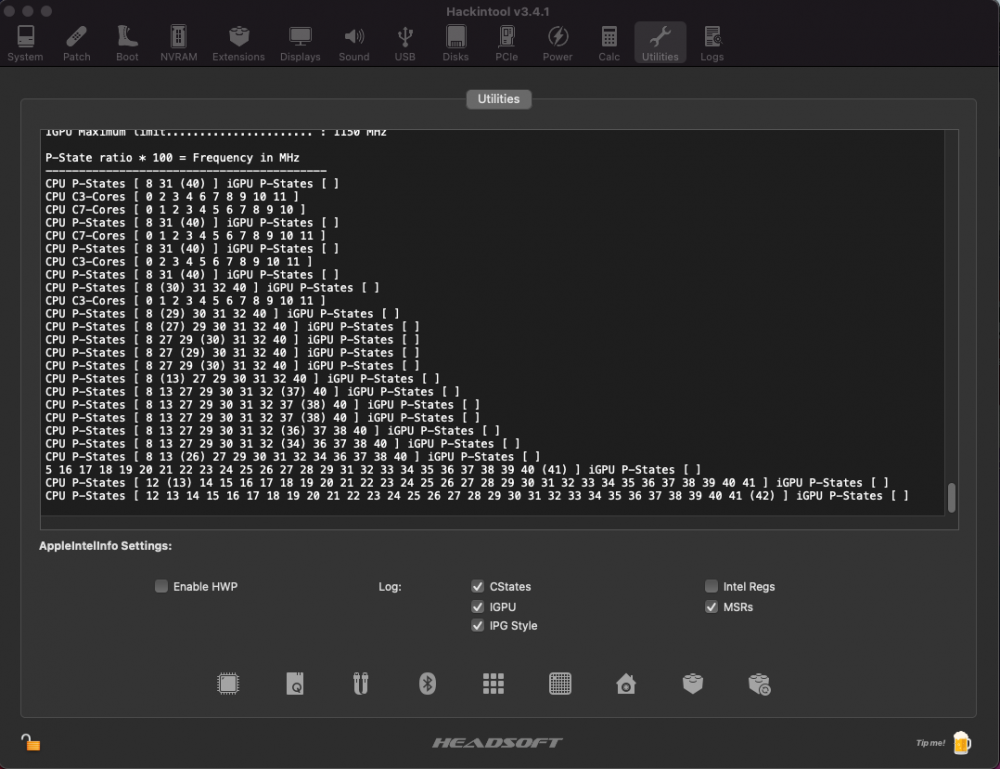Enable the HWP checkbox
The height and width of the screenshot is (769, 1000).
tap(161, 586)
